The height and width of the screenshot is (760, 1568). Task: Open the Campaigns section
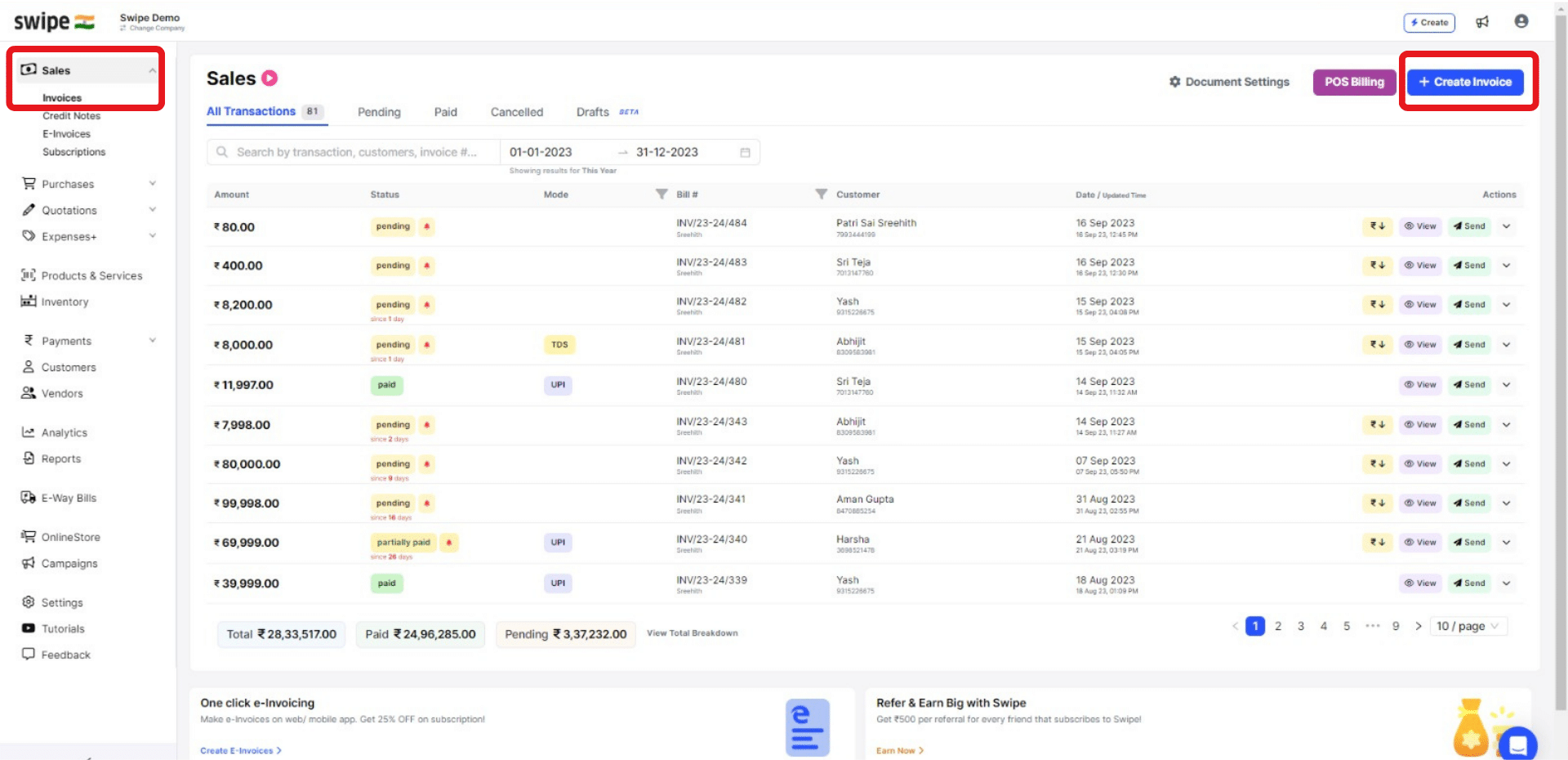pyautogui.click(x=69, y=563)
